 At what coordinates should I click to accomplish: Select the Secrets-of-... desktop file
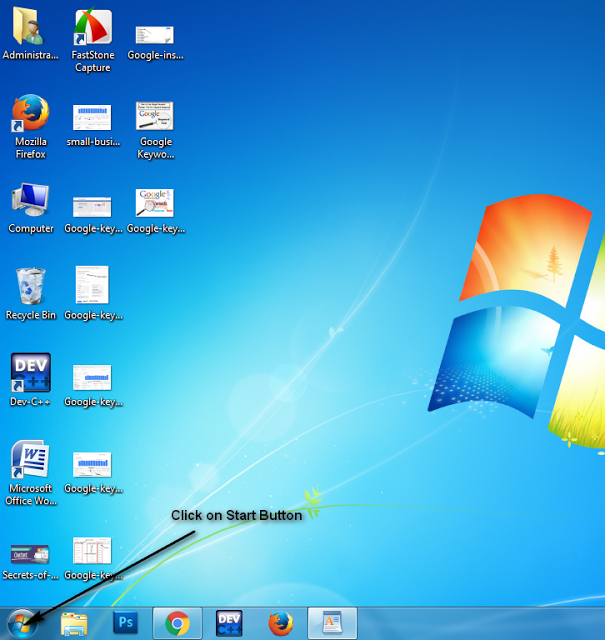tap(31, 562)
